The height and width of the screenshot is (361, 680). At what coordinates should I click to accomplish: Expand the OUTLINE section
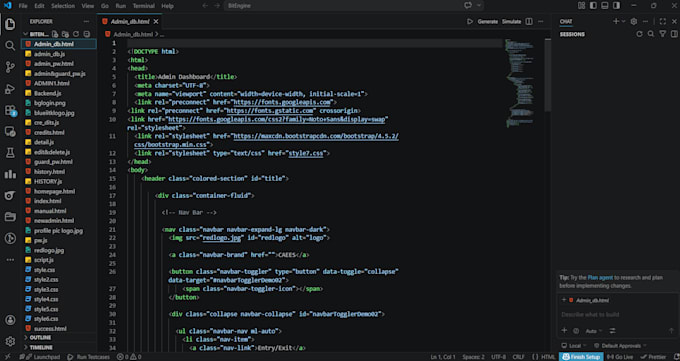(59, 338)
